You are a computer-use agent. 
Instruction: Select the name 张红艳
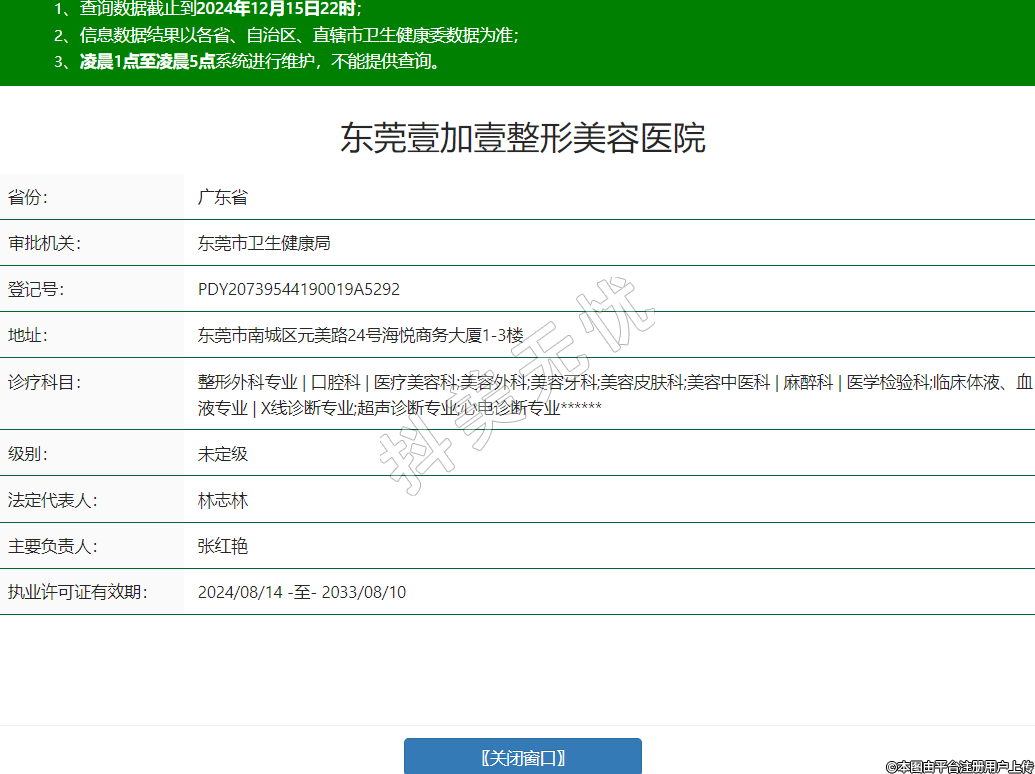click(x=222, y=546)
